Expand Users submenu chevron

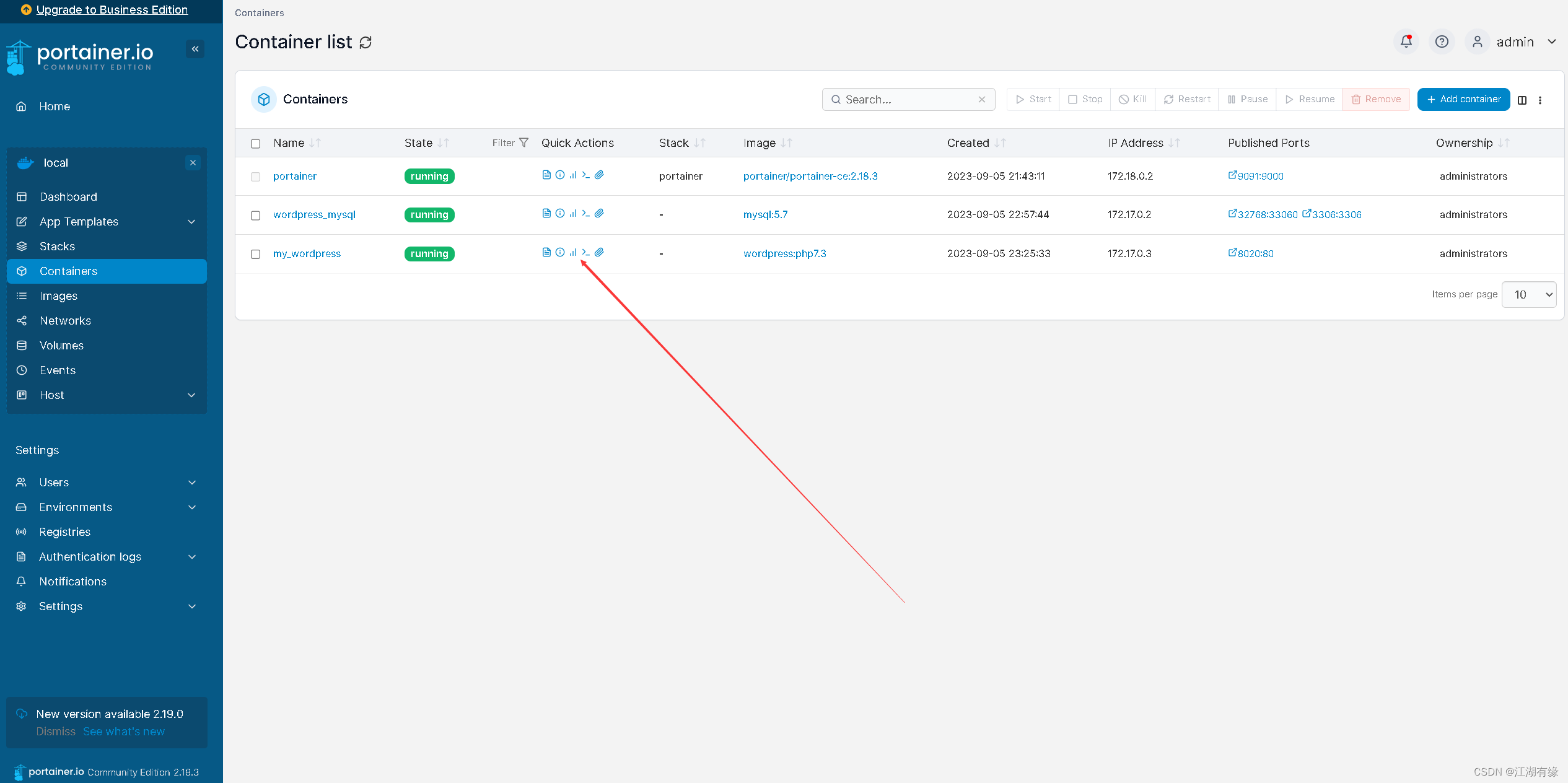click(x=192, y=483)
